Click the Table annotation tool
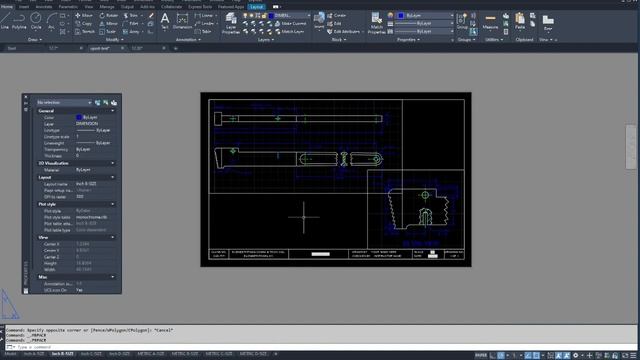Image resolution: width=640 pixels, height=360 pixels. [x=203, y=31]
